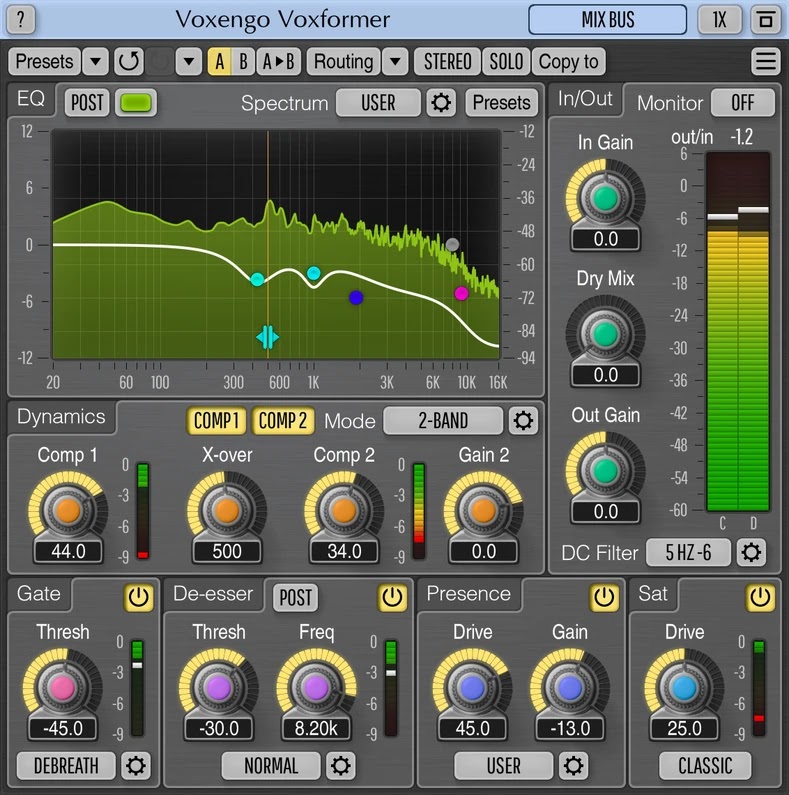
Task: Enable SOLO channel group
Action: (506, 62)
